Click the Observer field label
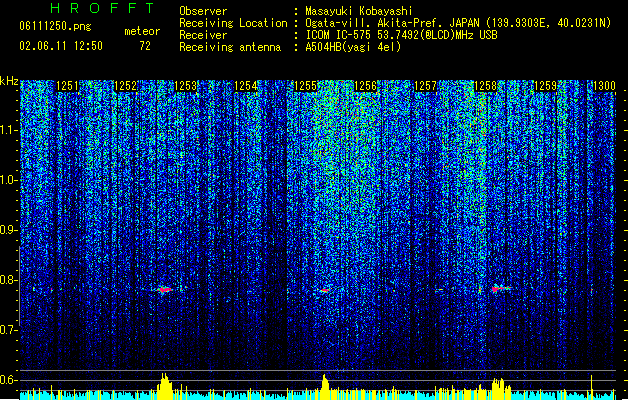Viewport: 629px width, 400px height. pos(203,11)
